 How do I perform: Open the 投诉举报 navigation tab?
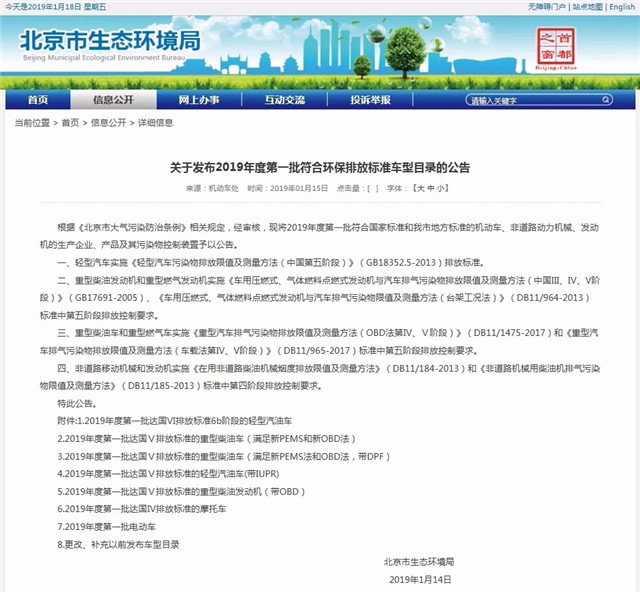370,100
